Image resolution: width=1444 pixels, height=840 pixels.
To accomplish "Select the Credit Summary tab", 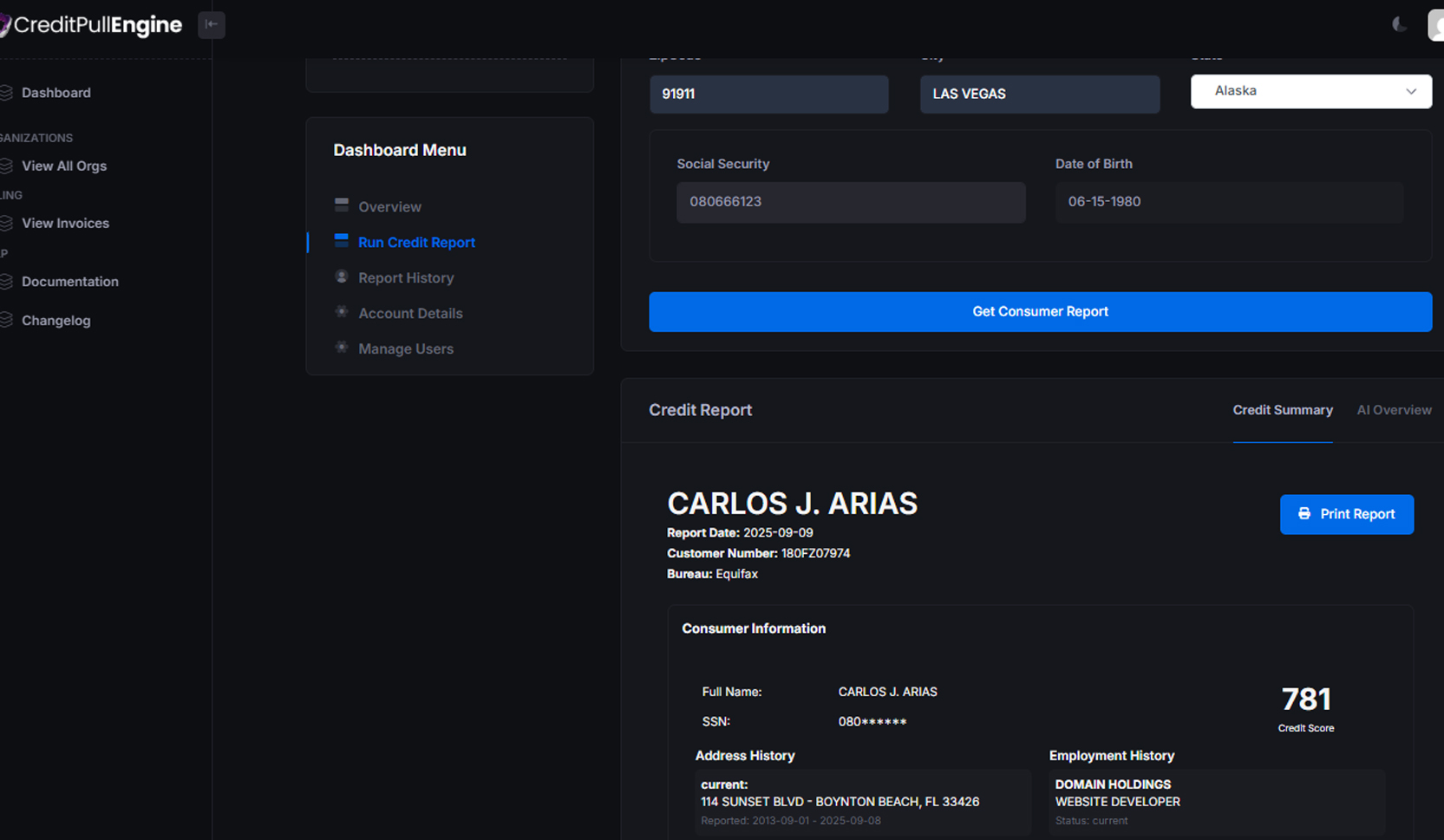I will [1282, 410].
